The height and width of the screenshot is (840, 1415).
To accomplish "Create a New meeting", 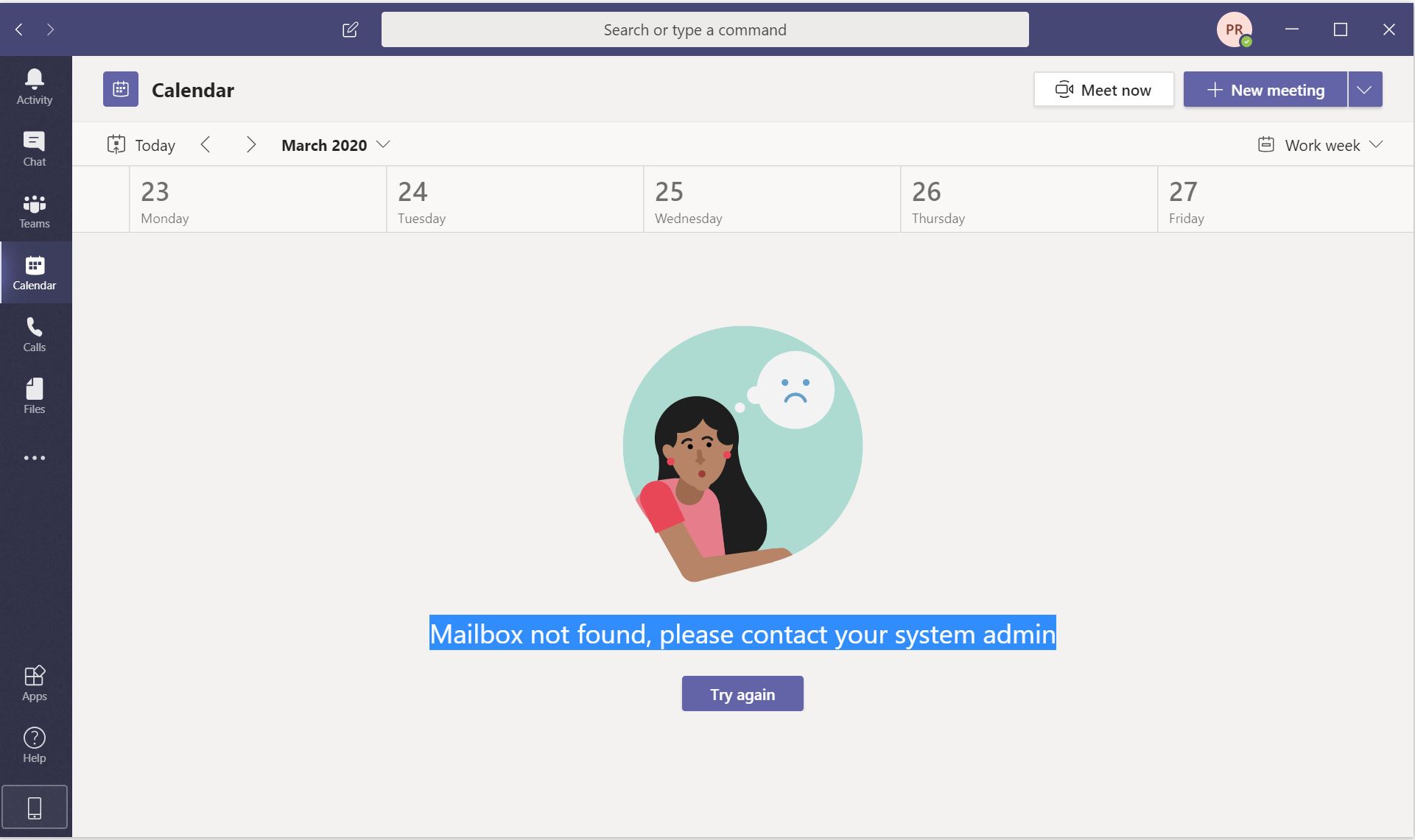I will point(1265,90).
